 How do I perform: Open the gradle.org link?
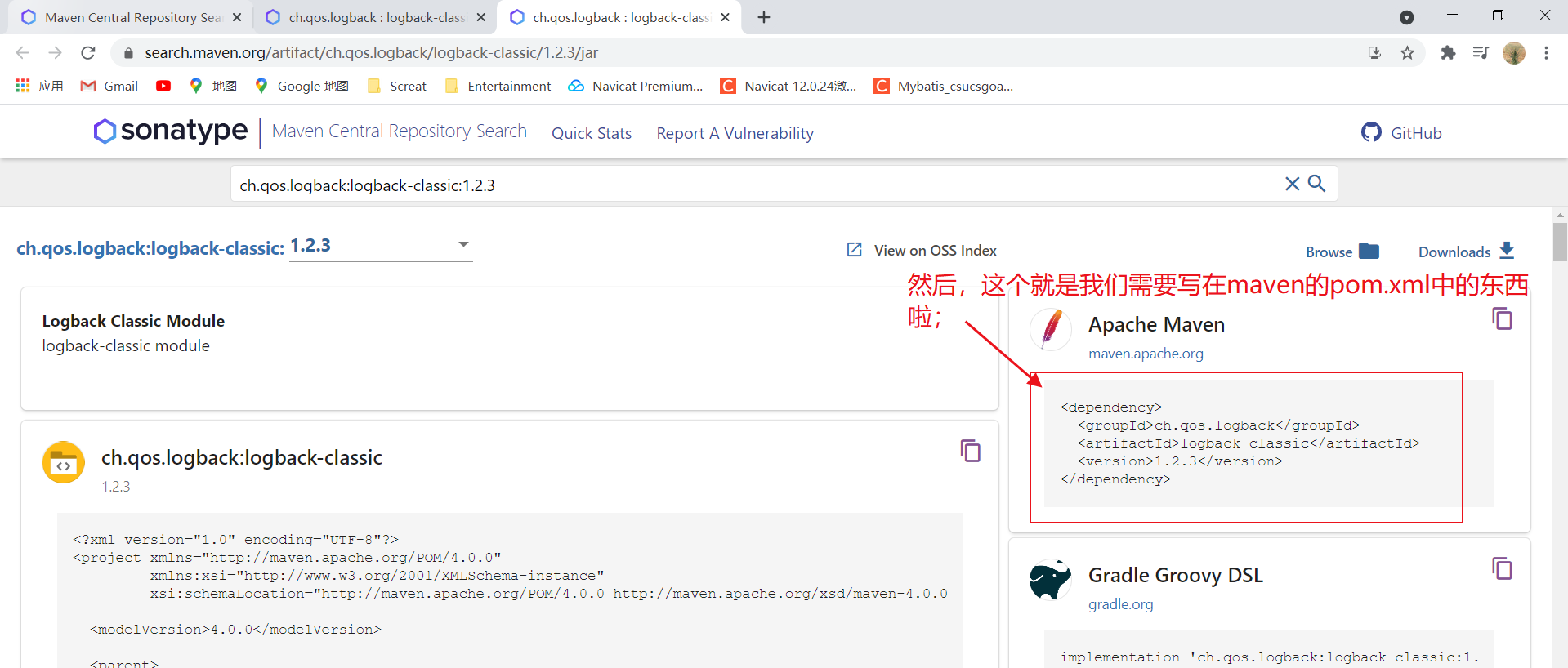1120,604
